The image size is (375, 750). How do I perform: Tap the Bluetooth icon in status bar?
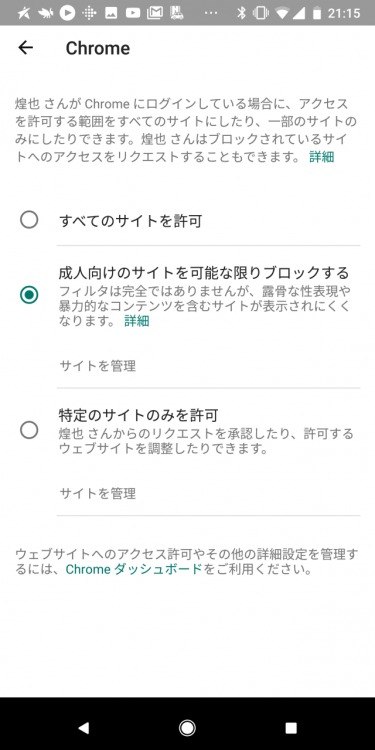pyautogui.click(x=242, y=13)
